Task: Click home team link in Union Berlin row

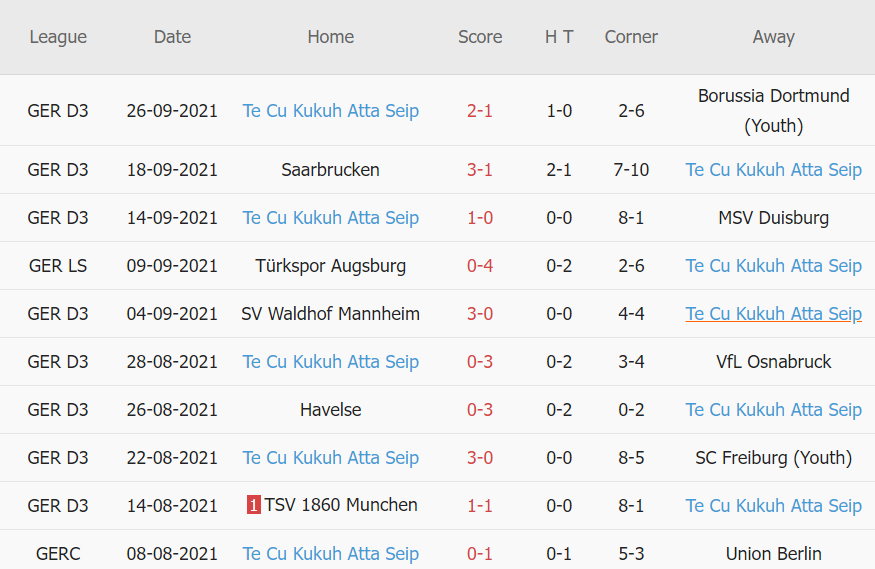Action: [x=330, y=554]
